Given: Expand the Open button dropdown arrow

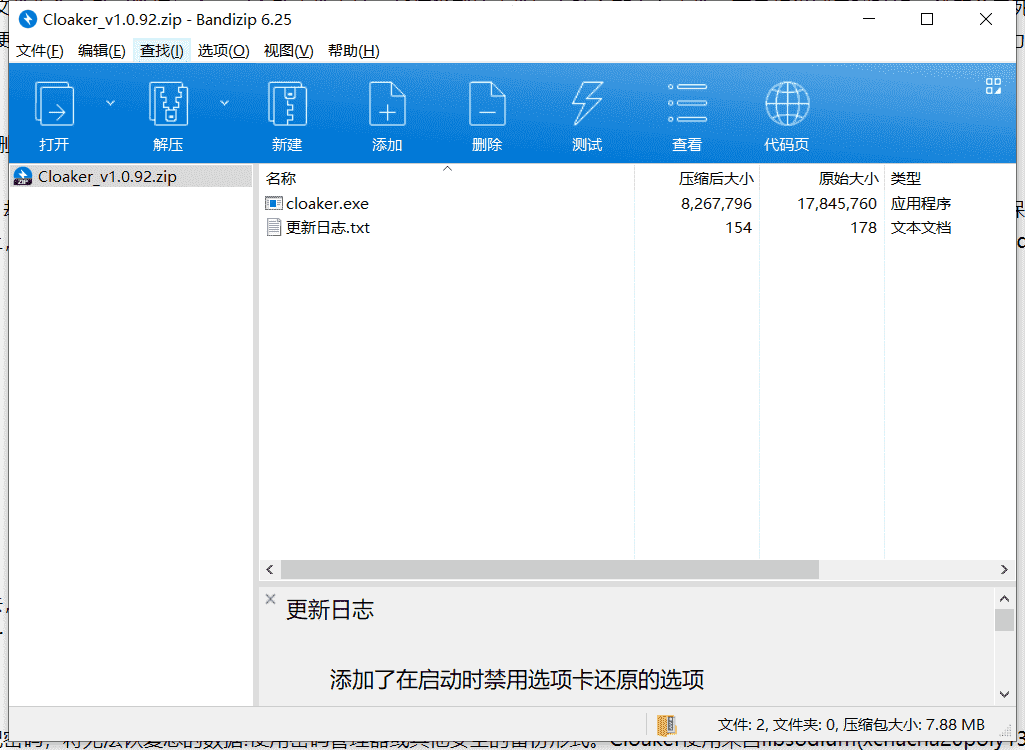Looking at the screenshot, I should [110, 103].
